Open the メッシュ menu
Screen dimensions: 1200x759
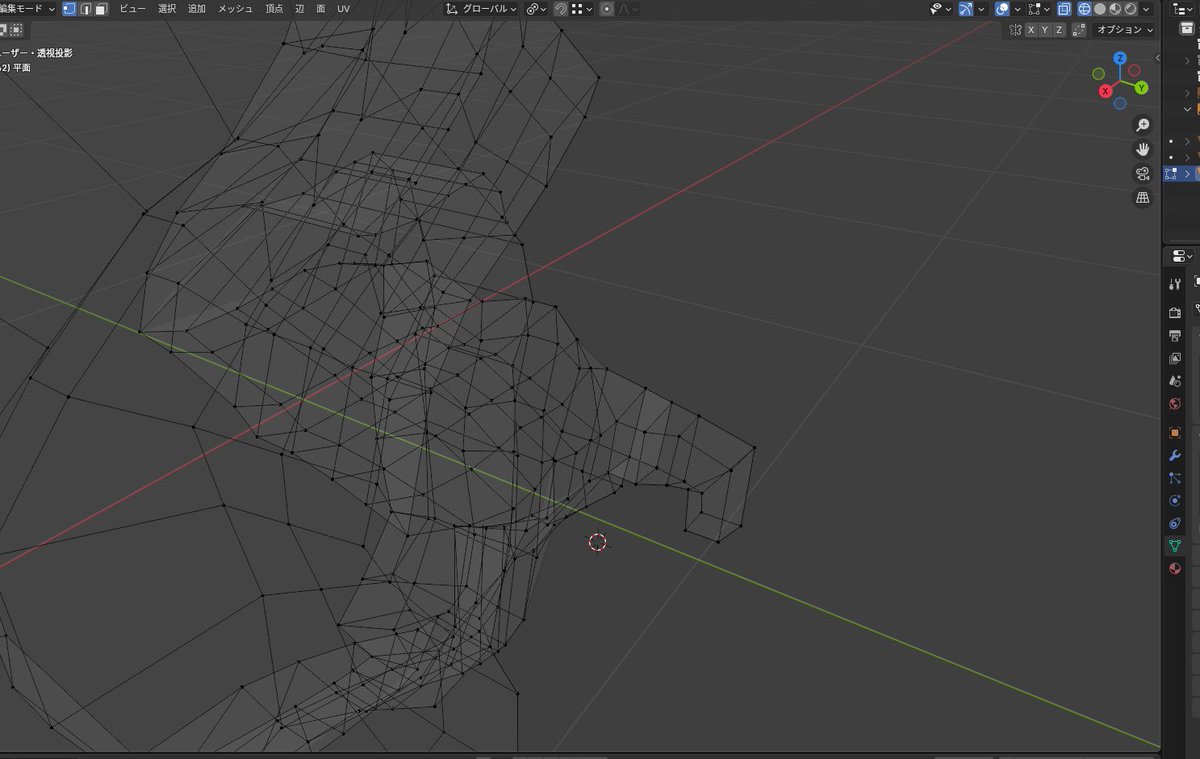(235, 9)
